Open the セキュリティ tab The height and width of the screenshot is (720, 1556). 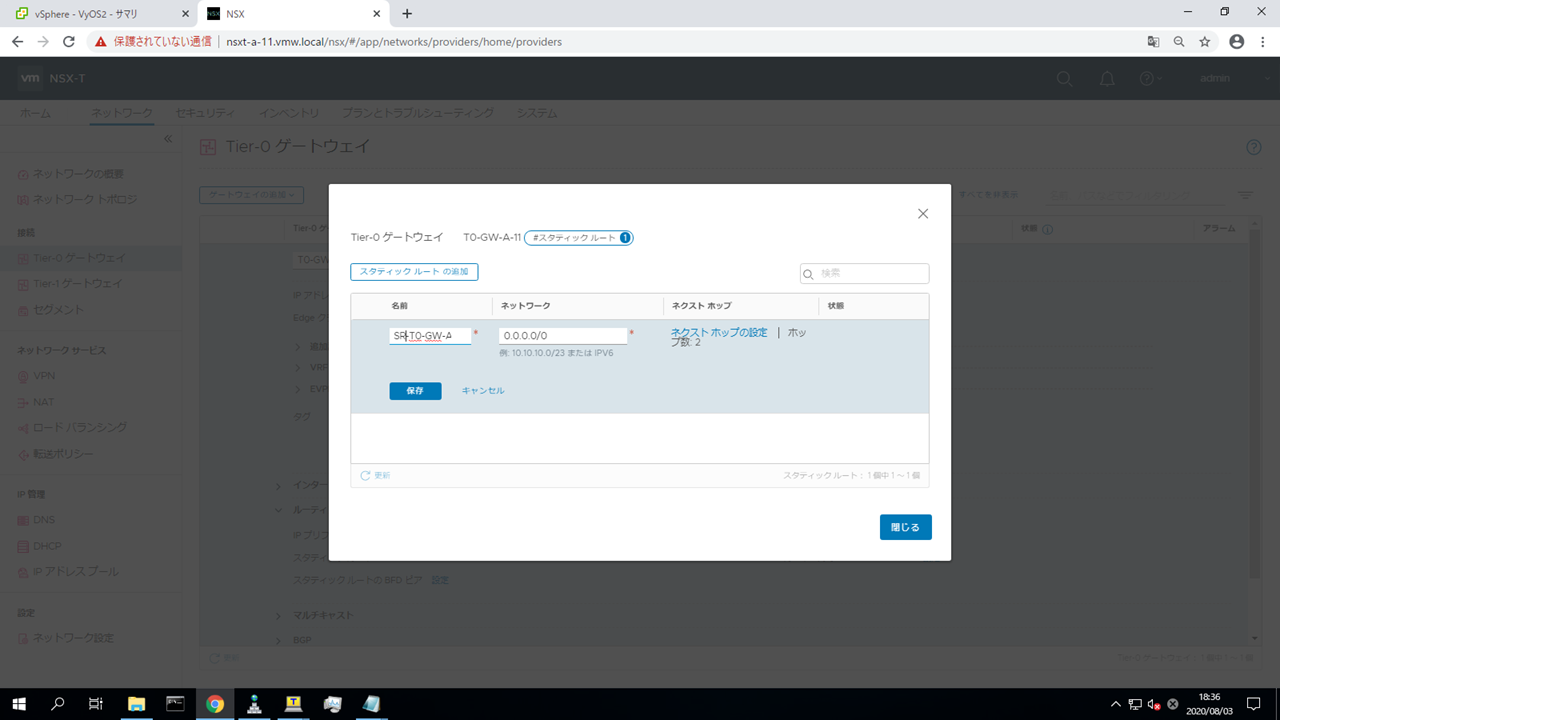[205, 113]
